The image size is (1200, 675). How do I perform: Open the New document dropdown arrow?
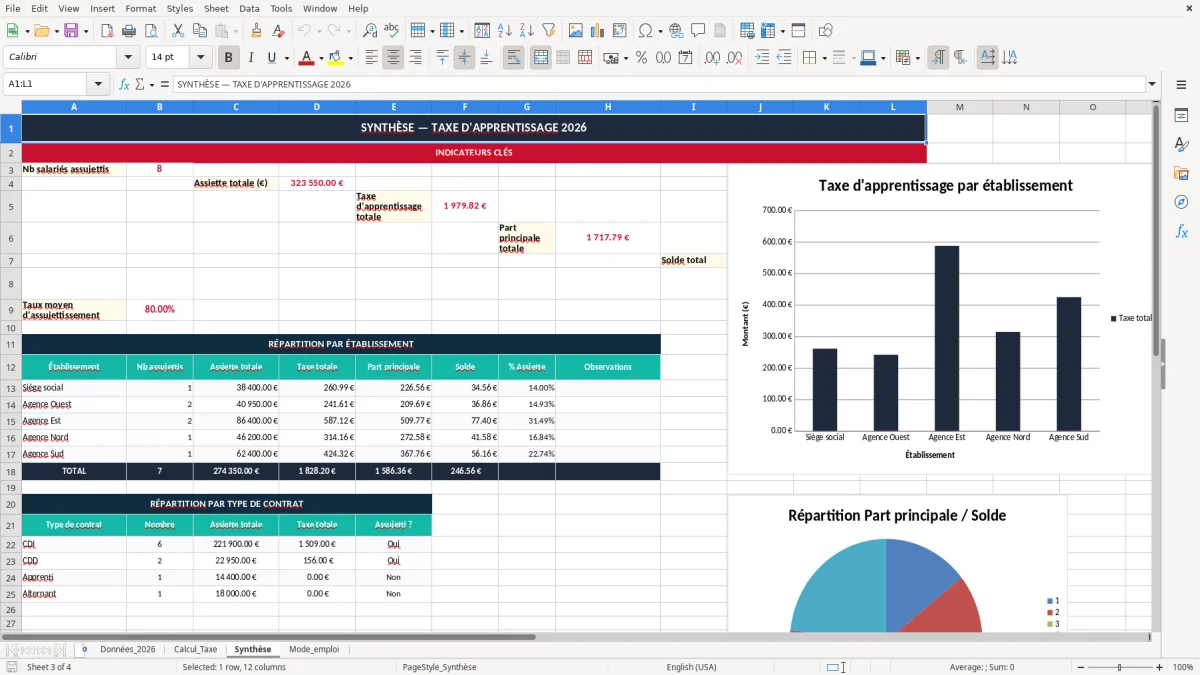pos(27,31)
